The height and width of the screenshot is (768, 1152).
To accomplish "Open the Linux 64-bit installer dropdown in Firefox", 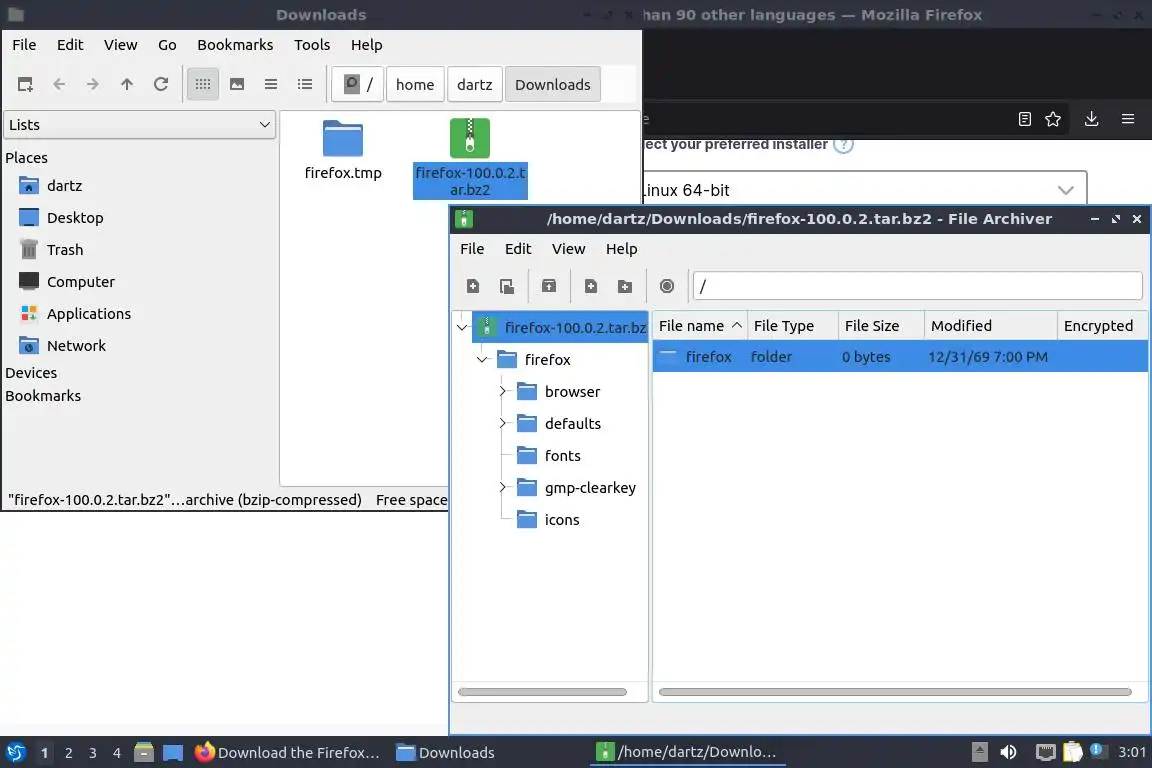I will coord(864,190).
